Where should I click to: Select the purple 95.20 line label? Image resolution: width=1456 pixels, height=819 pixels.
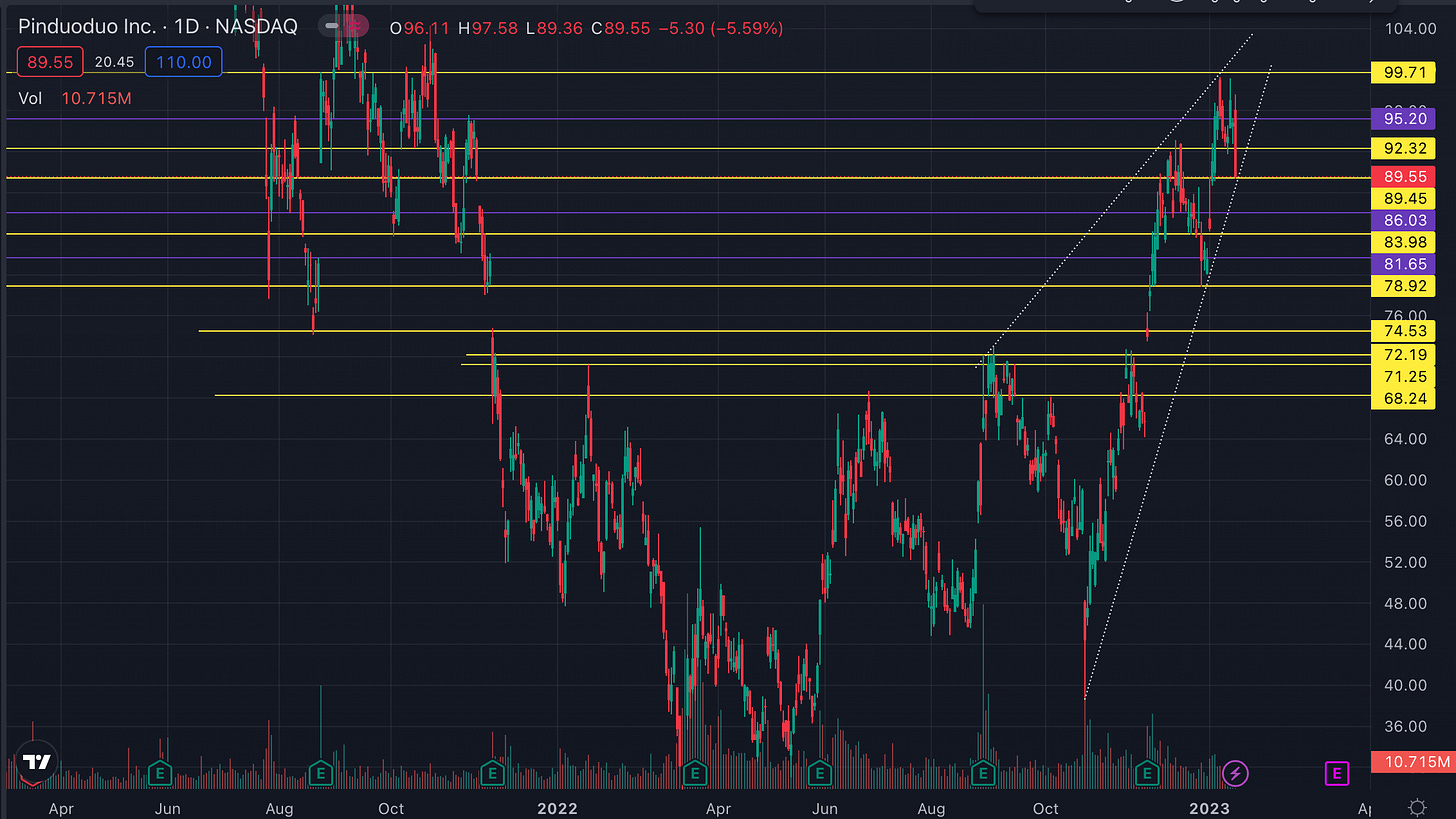(1405, 119)
